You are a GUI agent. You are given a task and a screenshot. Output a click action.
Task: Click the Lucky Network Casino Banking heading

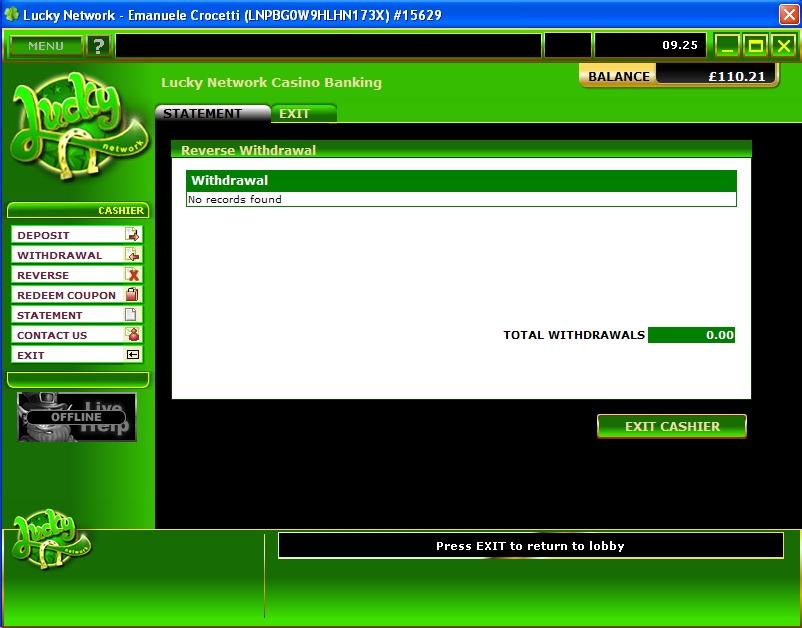tap(272, 83)
